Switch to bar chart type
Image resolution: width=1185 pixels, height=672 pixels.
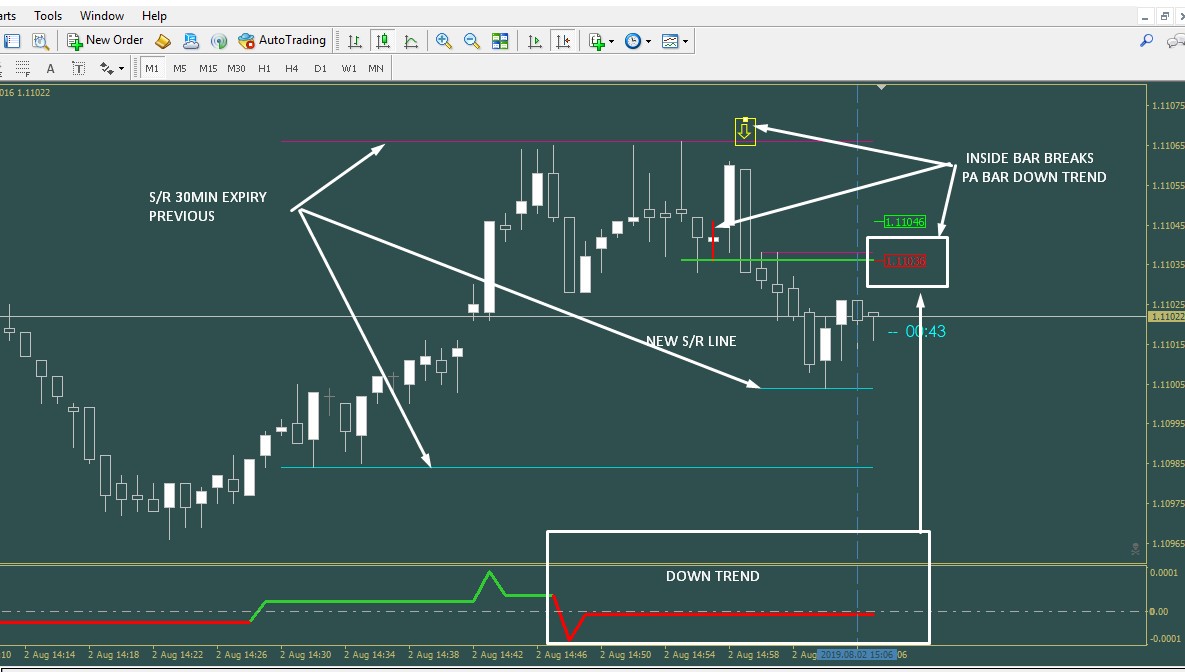(354, 41)
